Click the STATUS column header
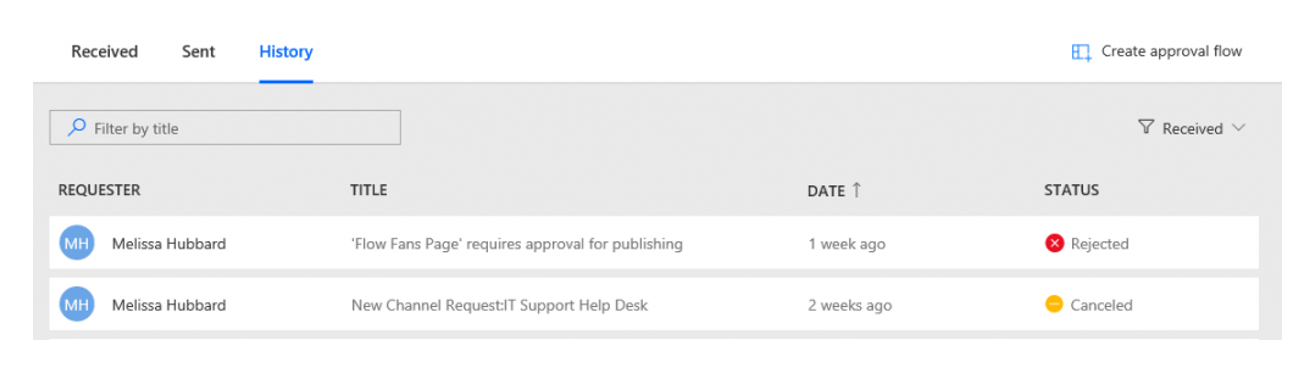Image resolution: width=1302 pixels, height=374 pixels. coord(1071,190)
